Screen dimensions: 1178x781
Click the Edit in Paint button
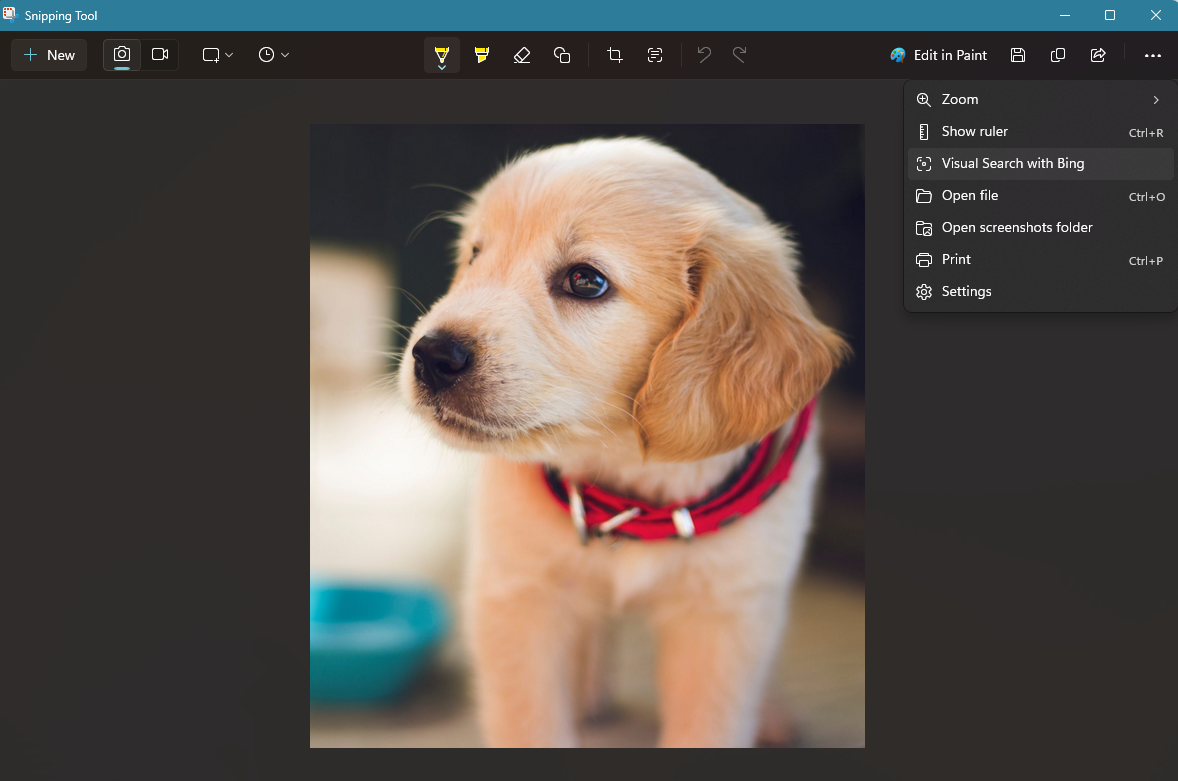click(938, 55)
